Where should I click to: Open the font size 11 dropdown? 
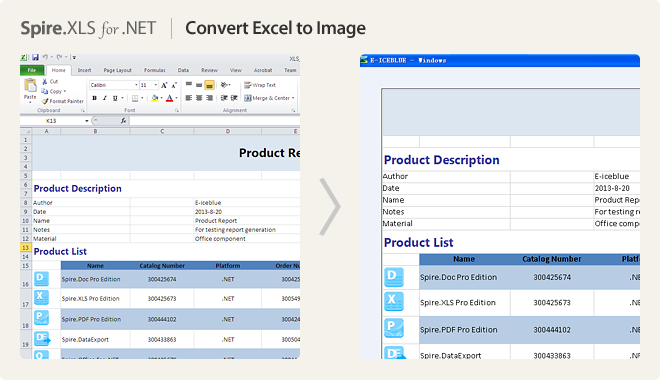156,85
